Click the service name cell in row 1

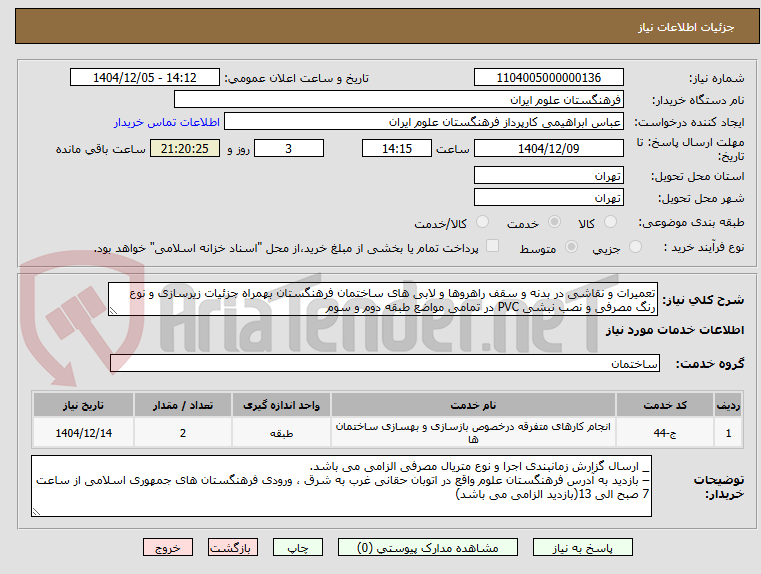click(x=473, y=432)
